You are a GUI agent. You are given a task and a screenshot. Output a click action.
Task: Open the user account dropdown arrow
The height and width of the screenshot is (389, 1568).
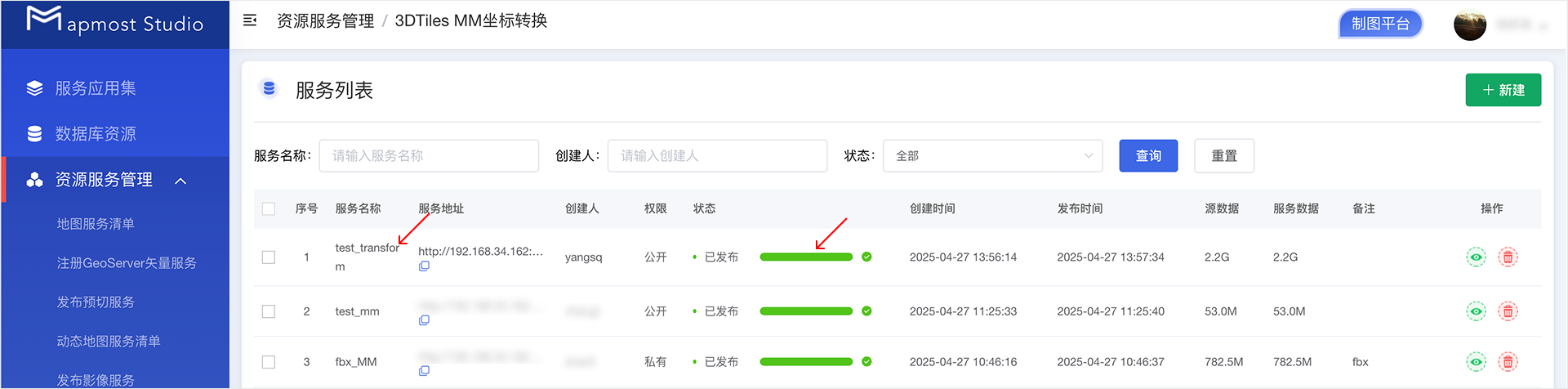[x=1543, y=27]
